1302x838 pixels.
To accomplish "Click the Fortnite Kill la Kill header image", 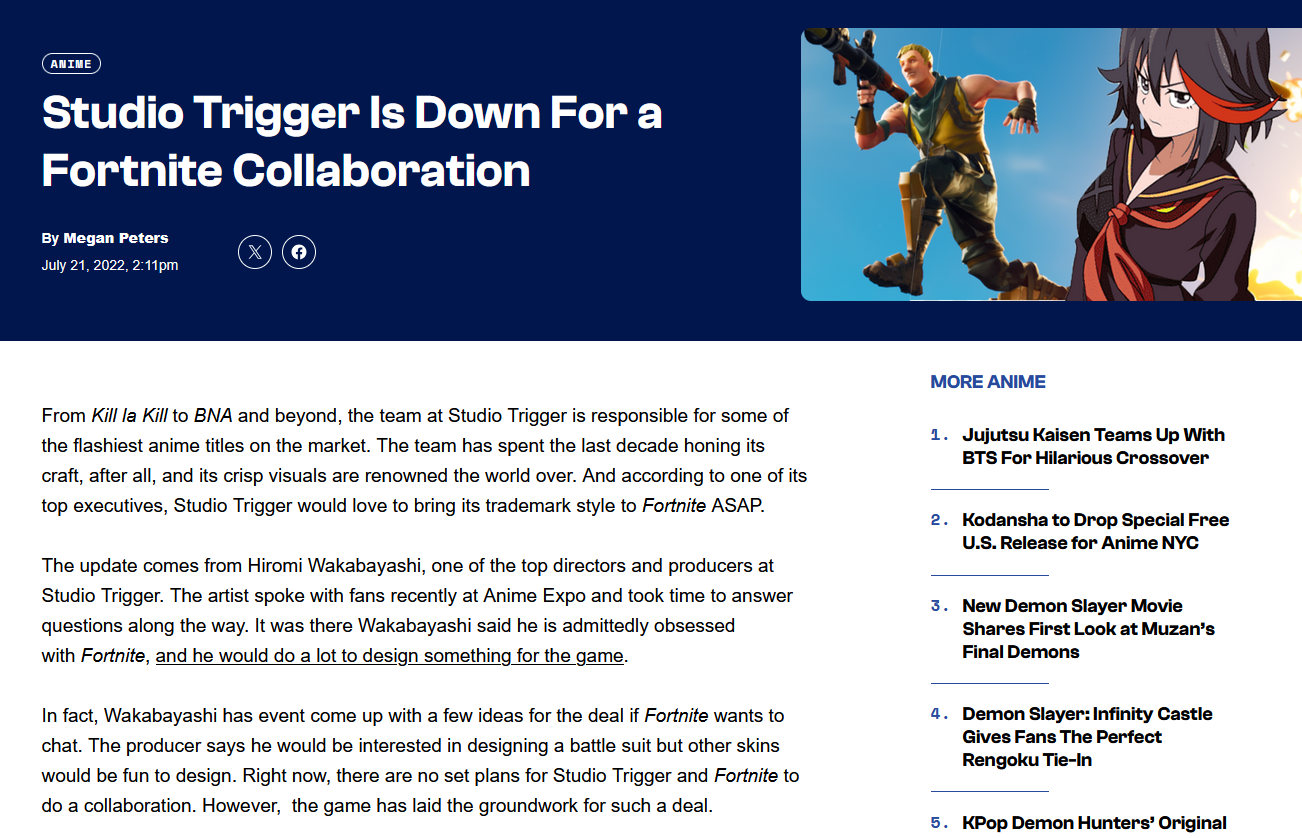I will point(1051,164).
